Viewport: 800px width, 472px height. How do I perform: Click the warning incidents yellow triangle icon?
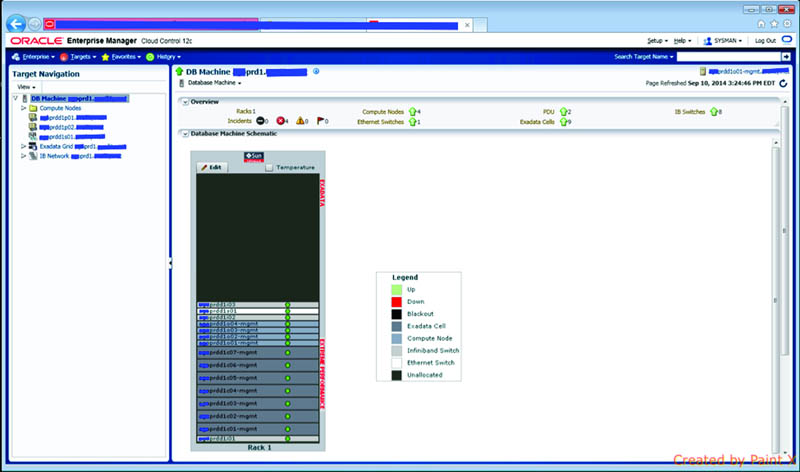tap(300, 121)
